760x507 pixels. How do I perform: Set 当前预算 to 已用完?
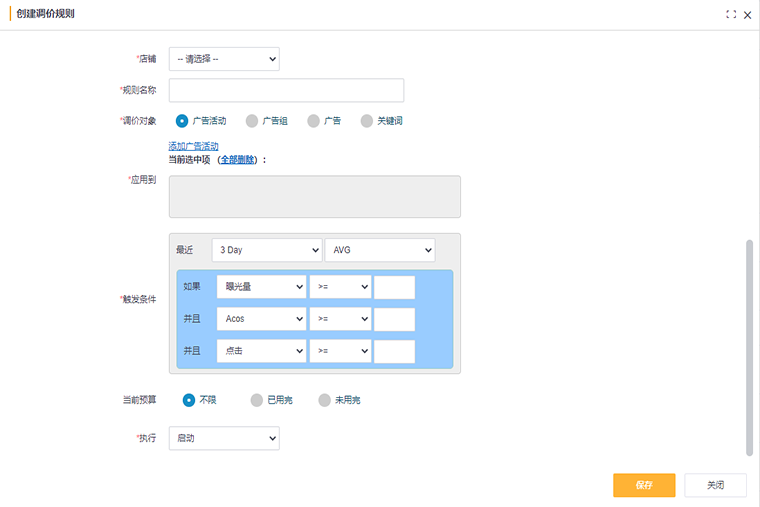tap(257, 400)
